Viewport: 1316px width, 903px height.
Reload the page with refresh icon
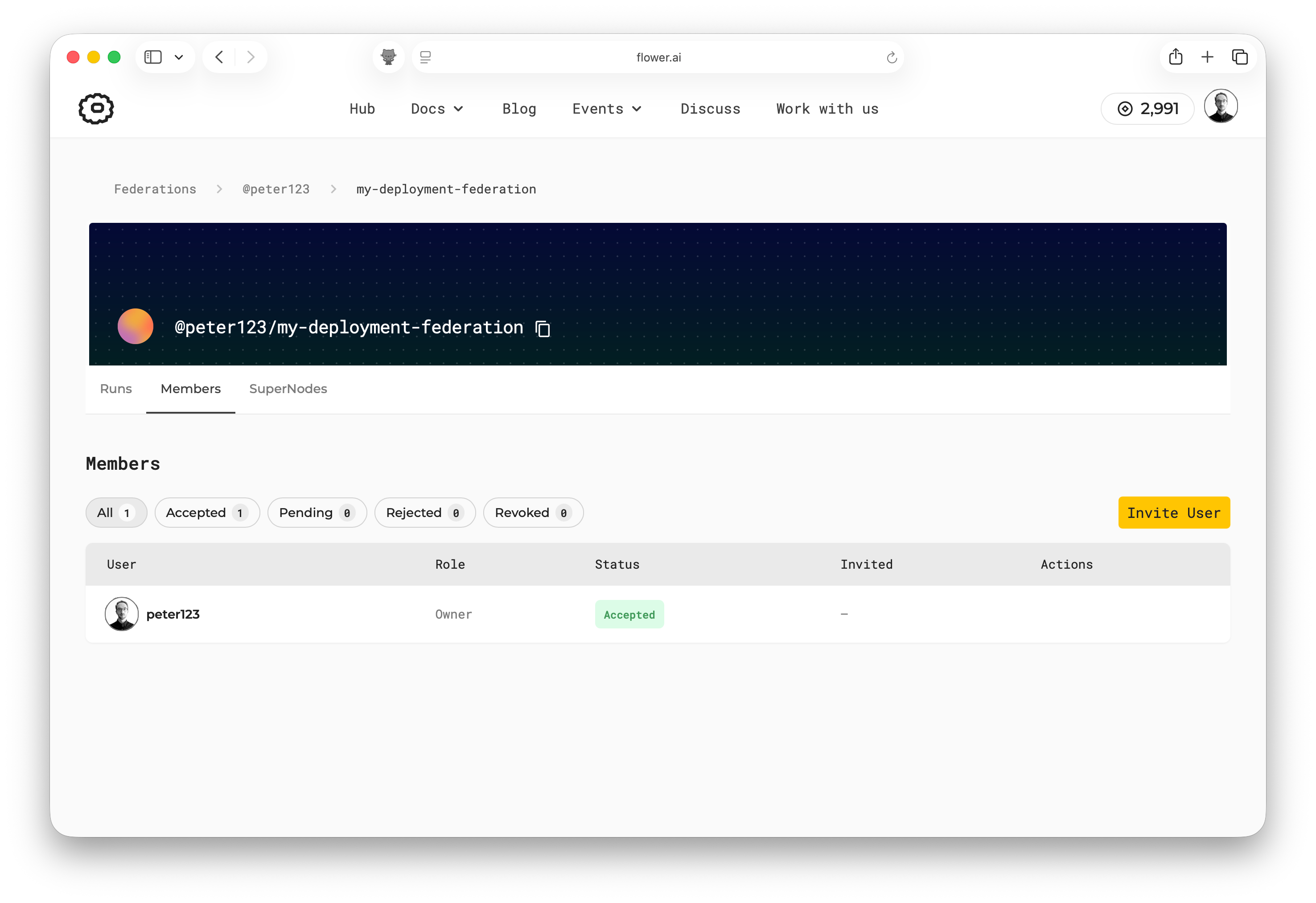(891, 57)
